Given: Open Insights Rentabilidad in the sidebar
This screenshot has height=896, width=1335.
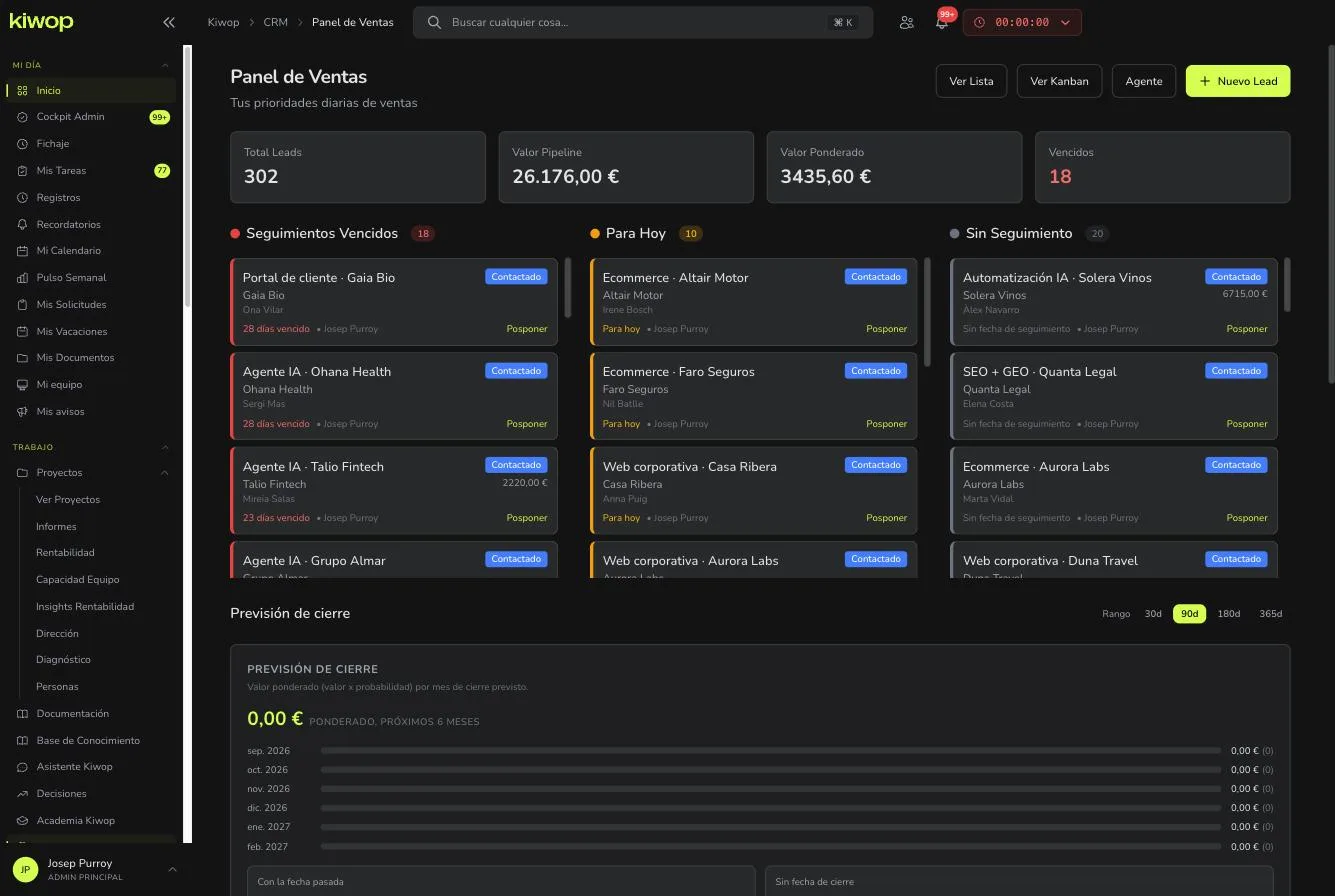Looking at the screenshot, I should 85,607.
